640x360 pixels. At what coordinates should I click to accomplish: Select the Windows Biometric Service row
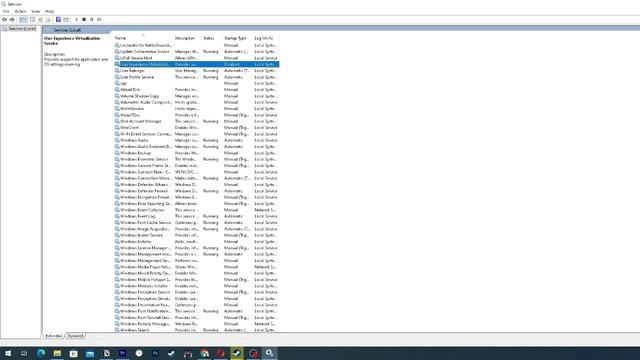coord(197,159)
